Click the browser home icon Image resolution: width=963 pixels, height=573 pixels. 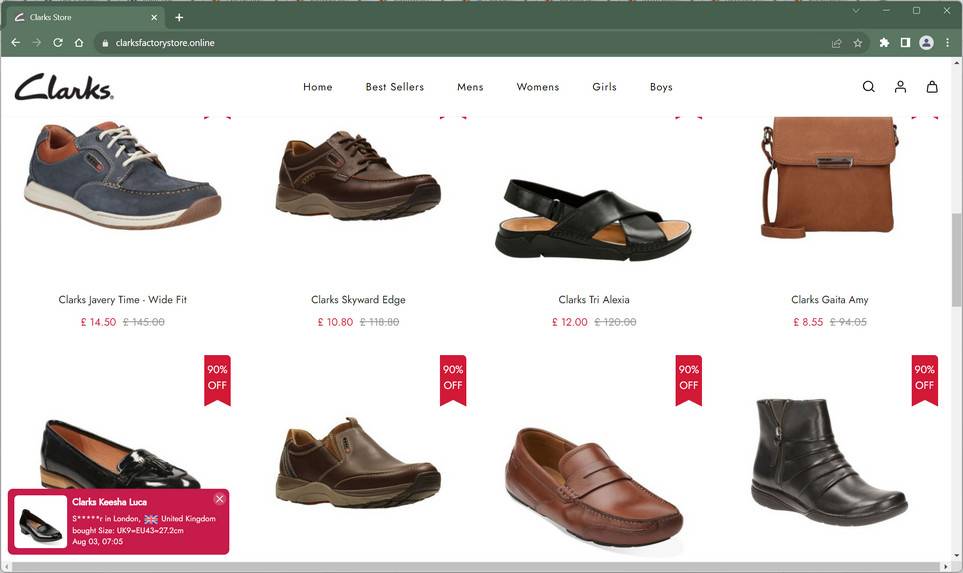(79, 42)
